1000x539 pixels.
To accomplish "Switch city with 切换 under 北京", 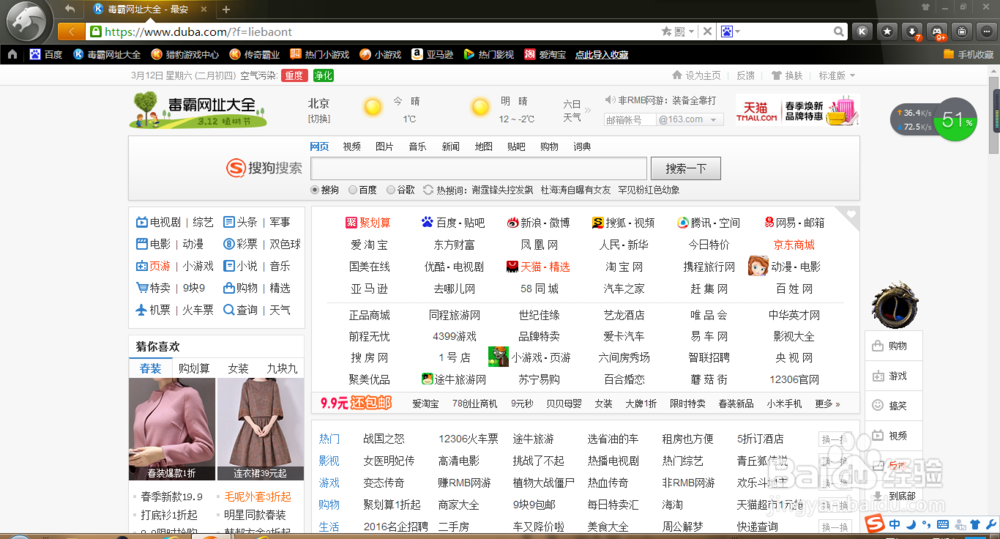I will coord(319,119).
